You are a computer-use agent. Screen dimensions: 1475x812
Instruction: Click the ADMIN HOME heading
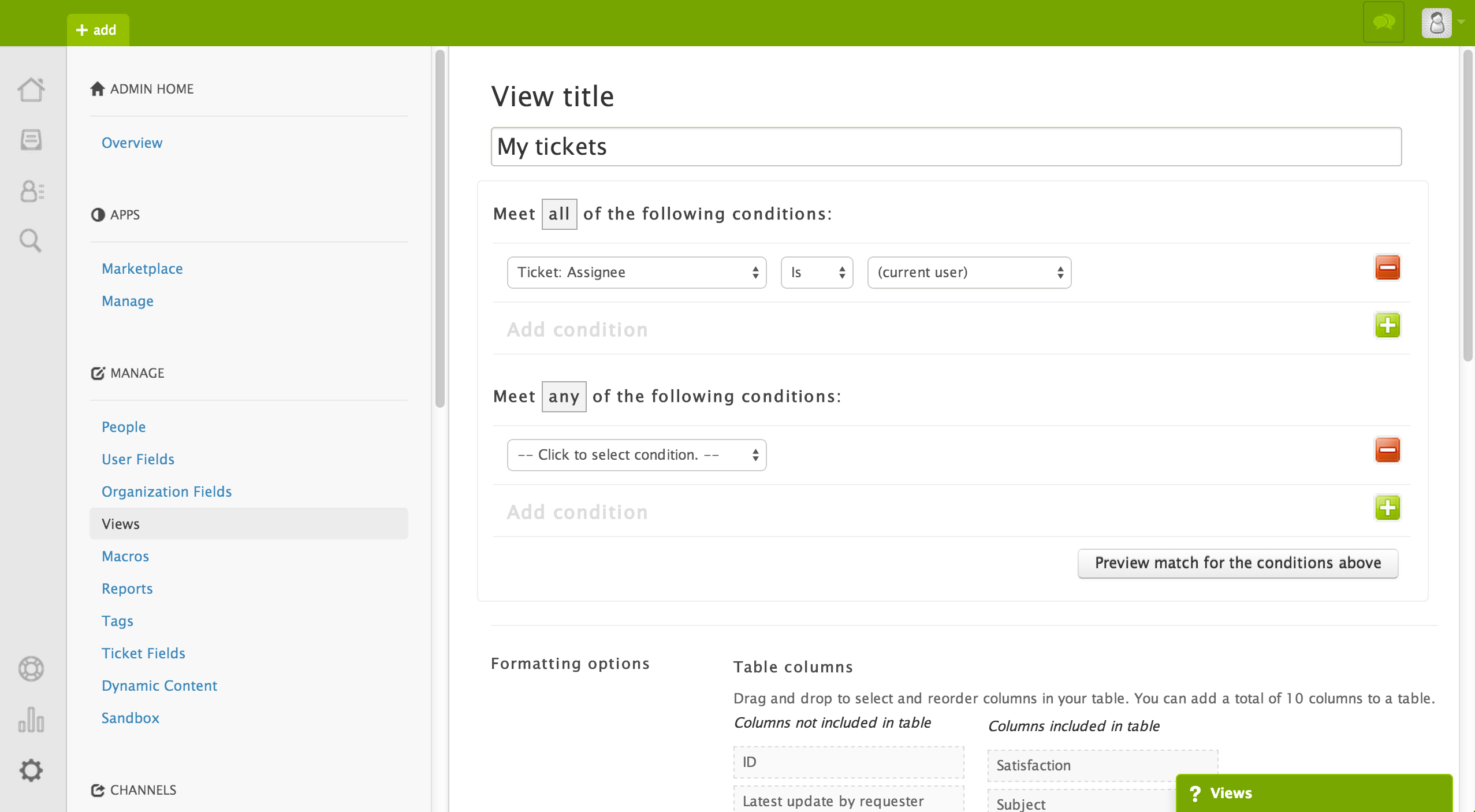[152, 89]
